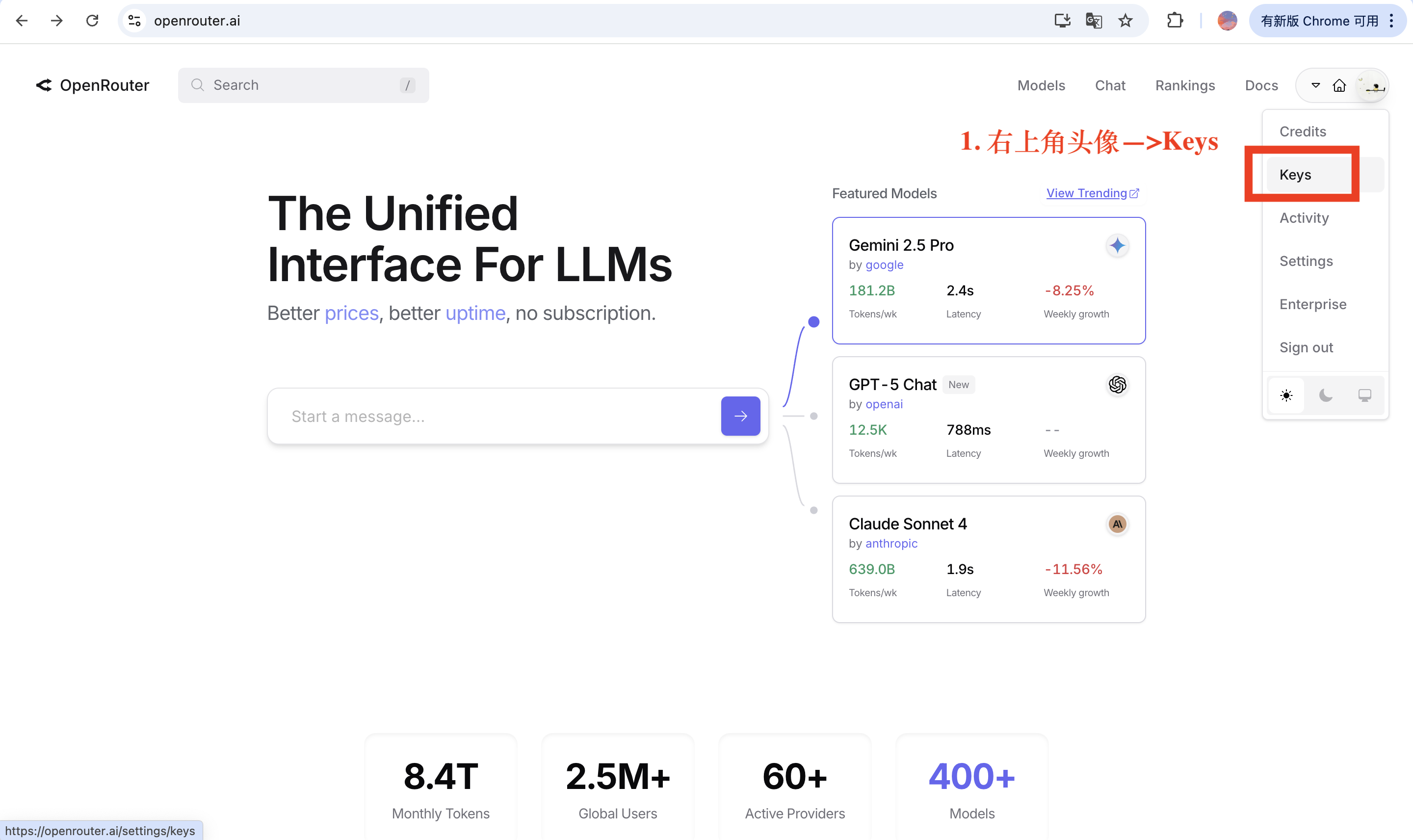Image resolution: width=1413 pixels, height=840 pixels.
Task: Click the Anthropic logo on Claude card
Action: coord(1117,524)
